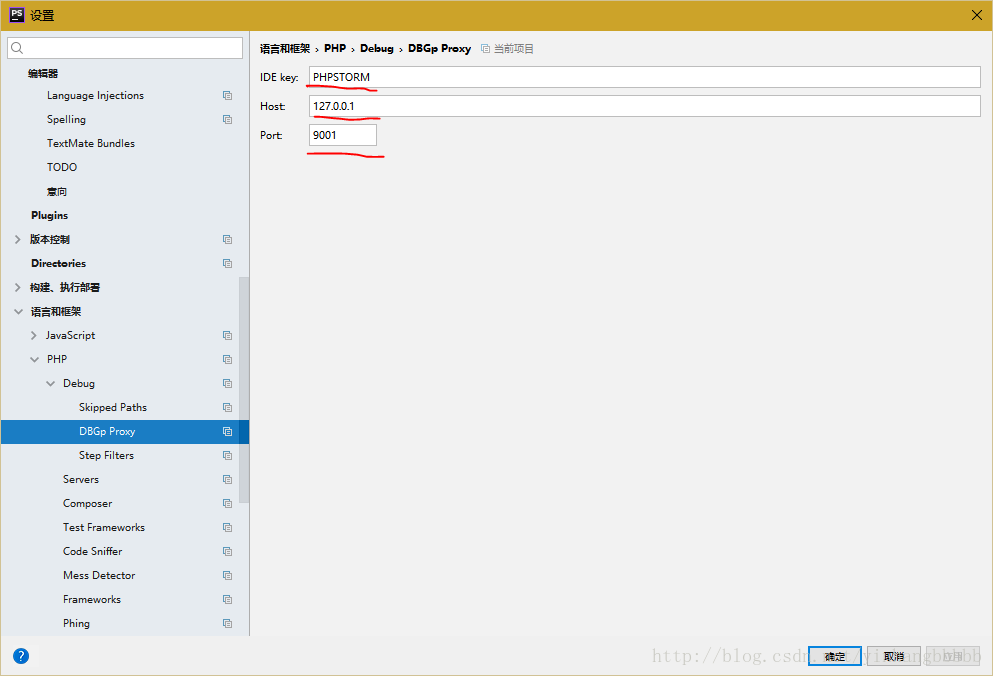
Task: Click Debug in the breadcrumb path
Action: tap(377, 49)
